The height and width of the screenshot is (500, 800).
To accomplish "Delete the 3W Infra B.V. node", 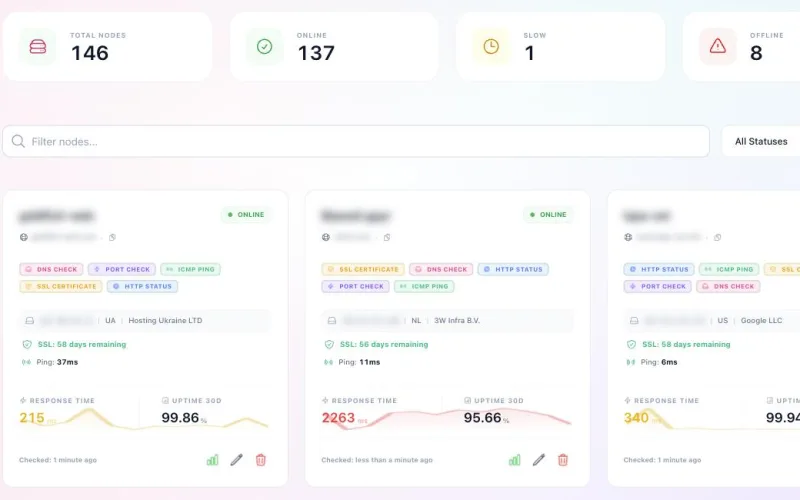I will coord(563,460).
